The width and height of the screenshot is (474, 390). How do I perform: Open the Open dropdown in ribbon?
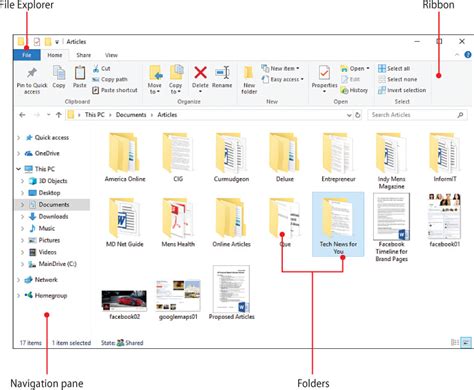point(355,68)
